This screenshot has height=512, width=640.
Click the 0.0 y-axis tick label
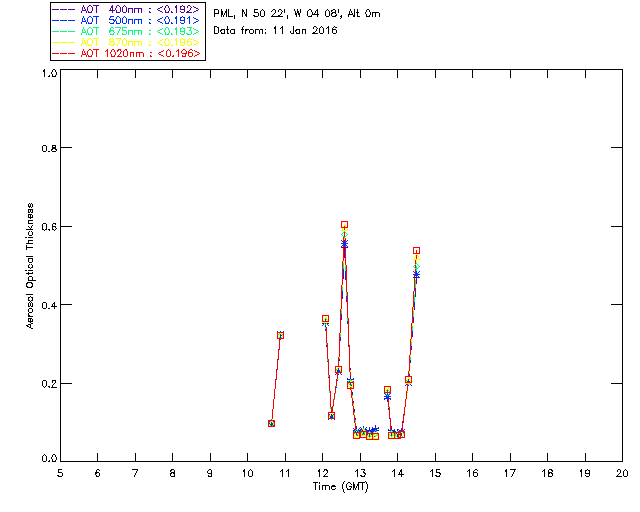[x=49, y=459]
